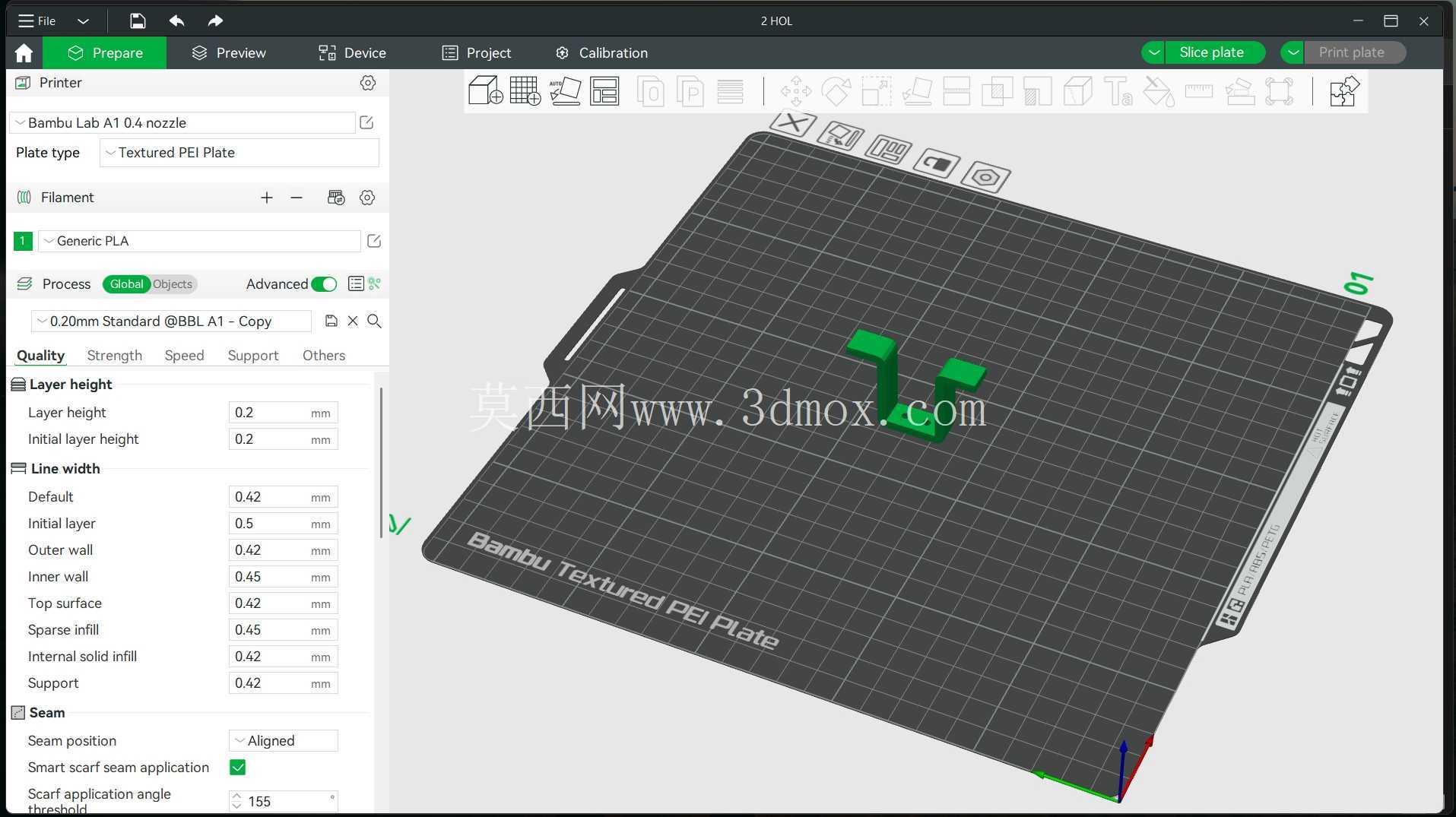Image resolution: width=1456 pixels, height=817 pixels.
Task: Open the Plate type dropdown
Action: point(239,153)
